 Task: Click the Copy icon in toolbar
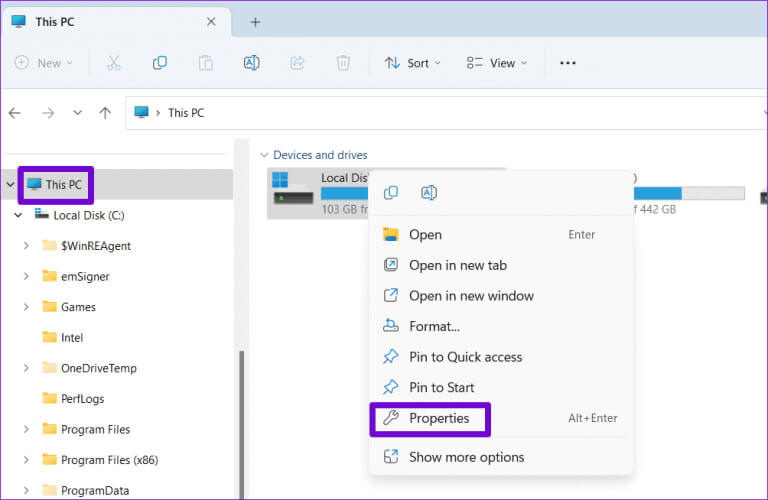pos(160,62)
